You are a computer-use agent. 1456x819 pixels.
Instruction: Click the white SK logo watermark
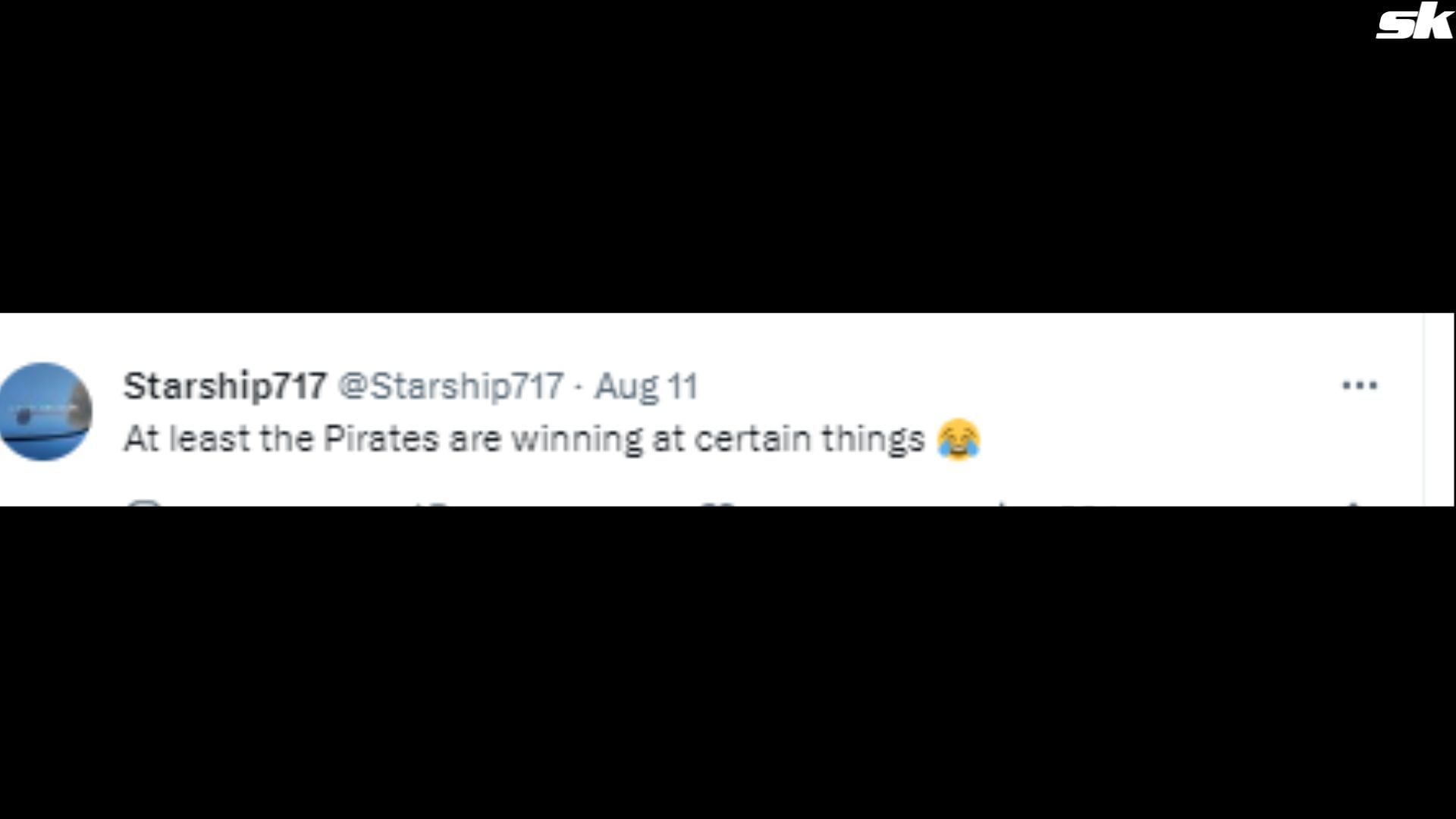coord(1414,24)
